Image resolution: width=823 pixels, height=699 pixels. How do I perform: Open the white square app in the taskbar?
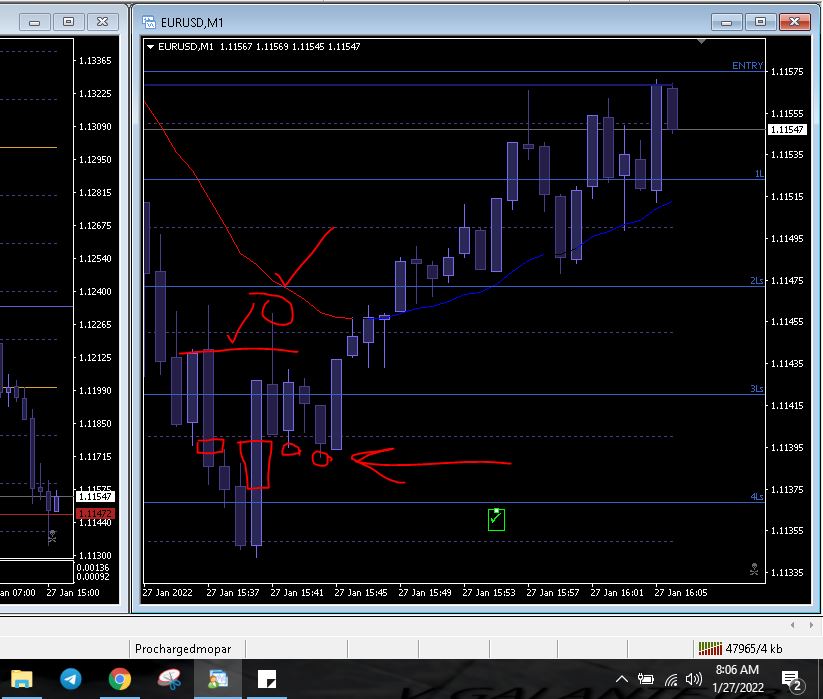pyautogui.click(x=267, y=679)
